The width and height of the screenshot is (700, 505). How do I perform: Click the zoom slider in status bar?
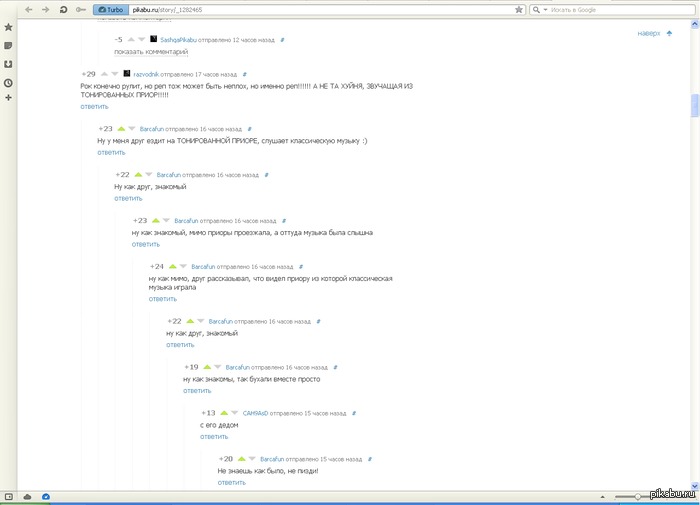[638, 497]
